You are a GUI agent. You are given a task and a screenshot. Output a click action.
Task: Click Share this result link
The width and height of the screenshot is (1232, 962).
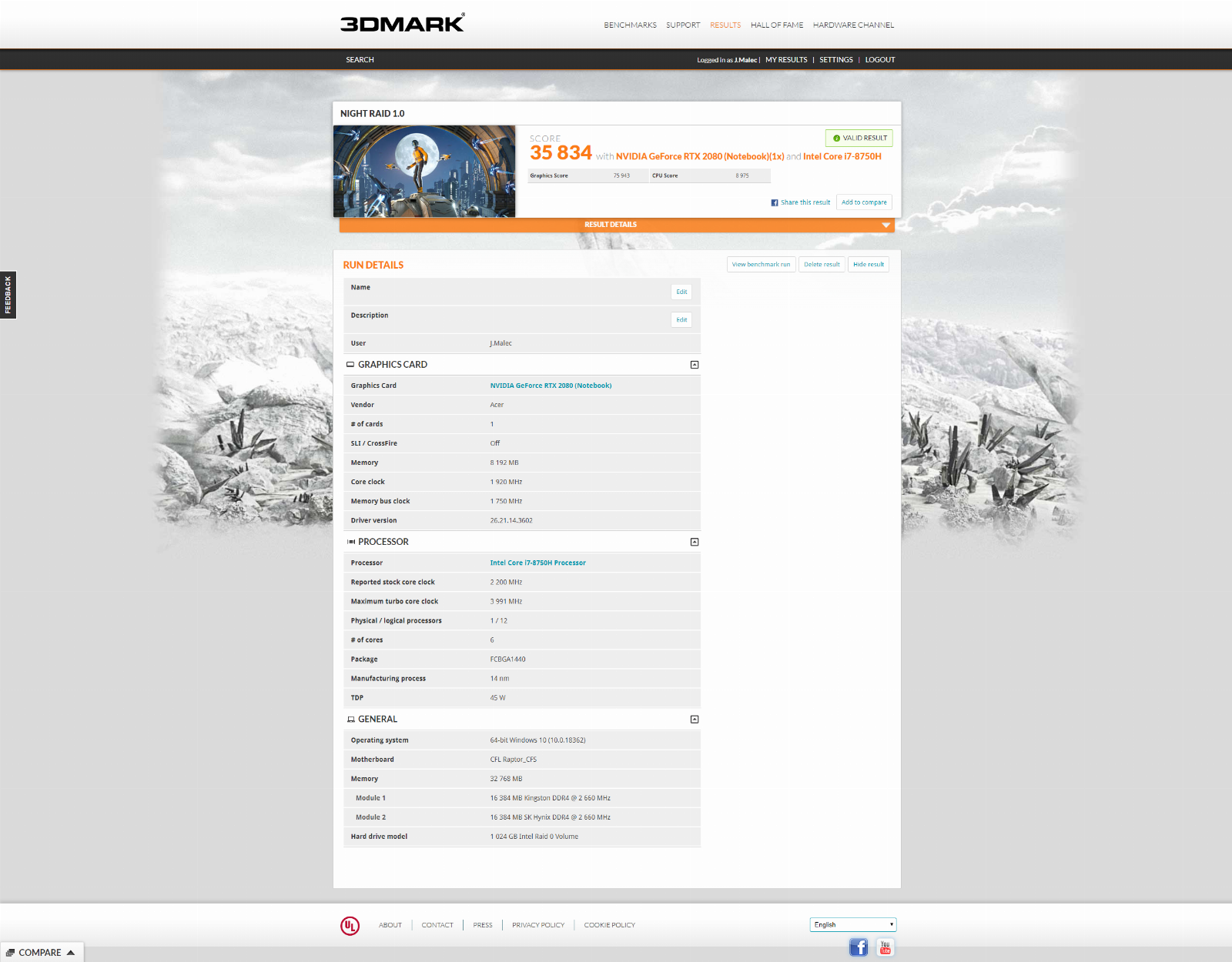(805, 203)
